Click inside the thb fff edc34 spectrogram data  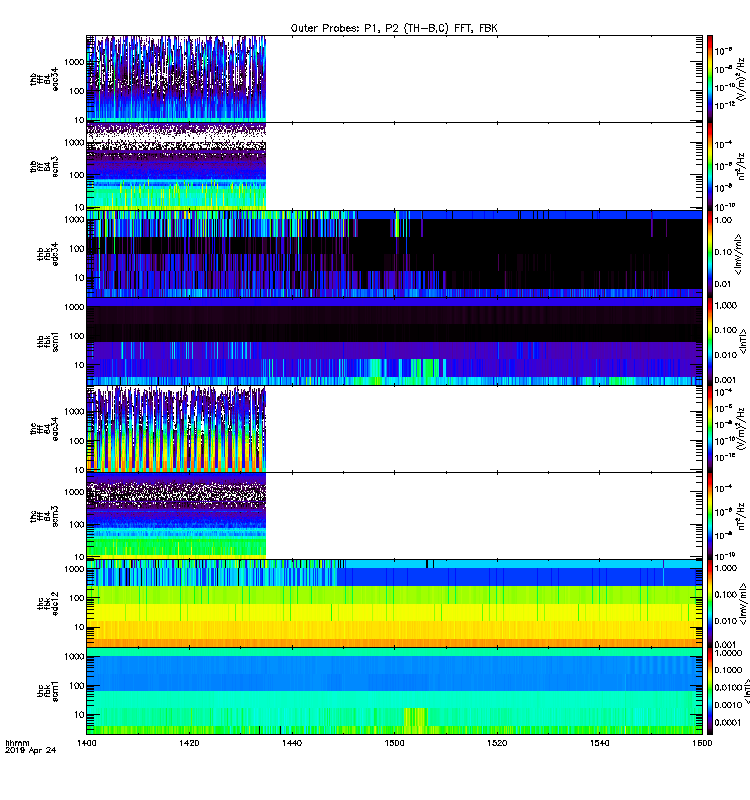tap(176, 79)
